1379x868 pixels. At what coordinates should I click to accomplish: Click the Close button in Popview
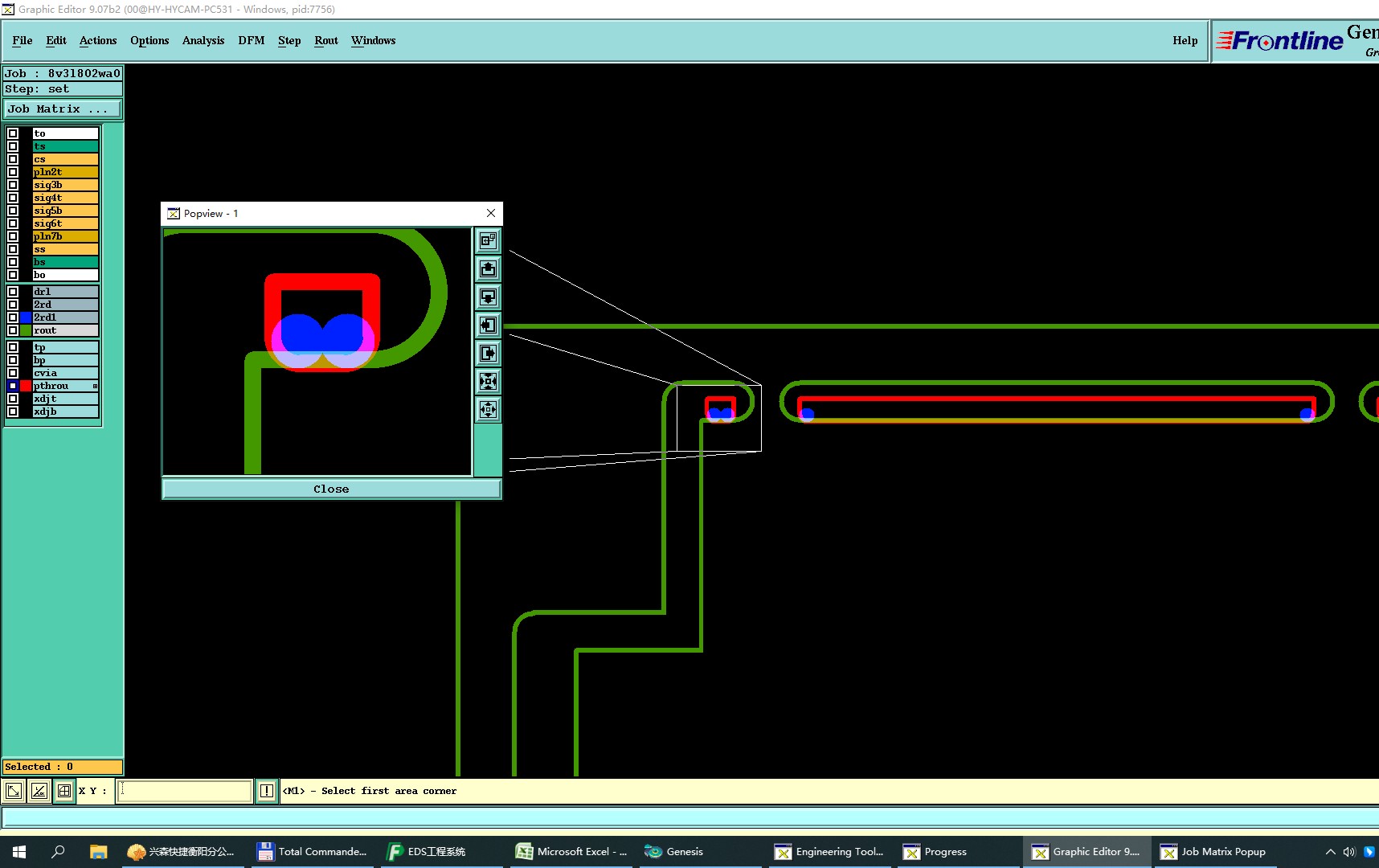pos(331,489)
